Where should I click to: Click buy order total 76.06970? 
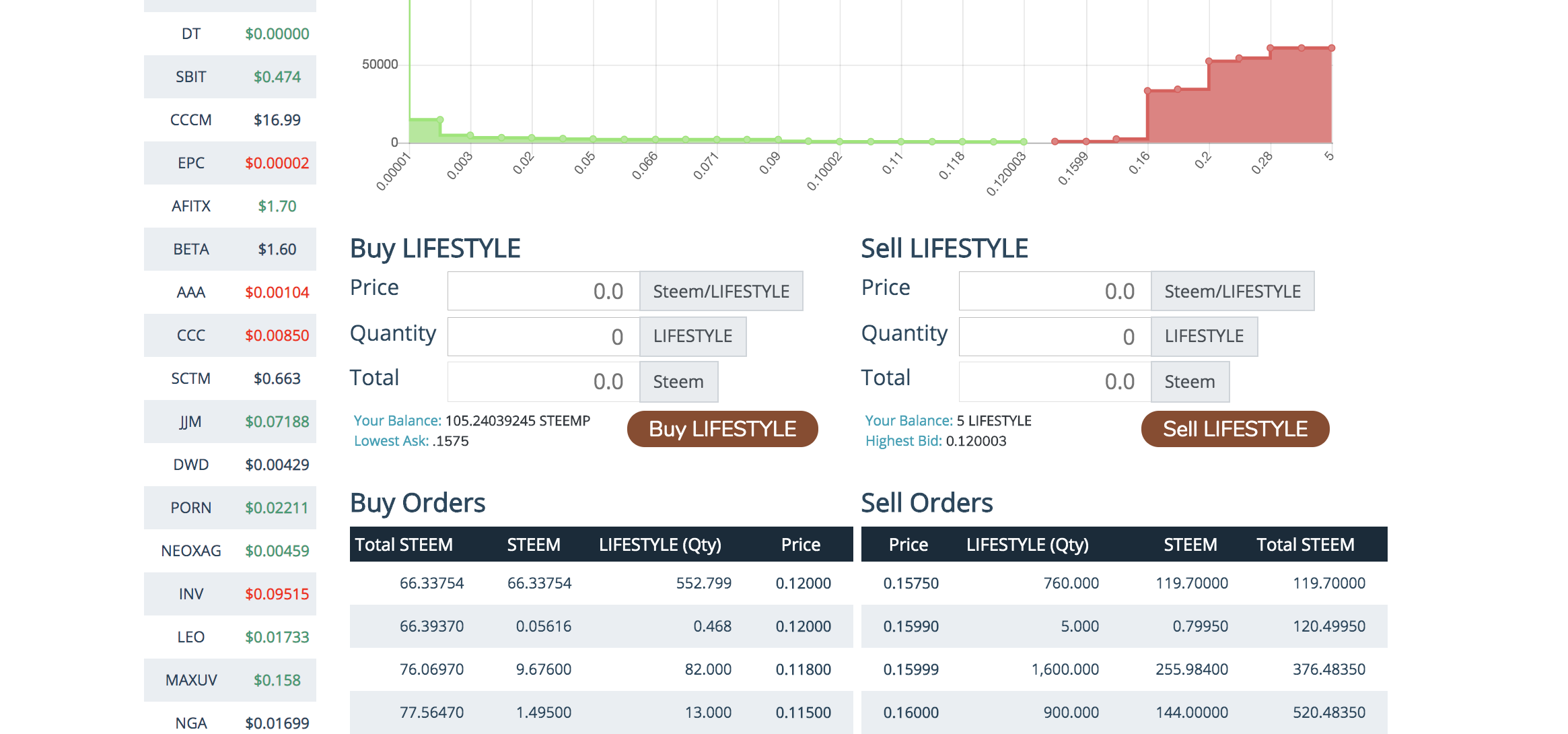431,669
